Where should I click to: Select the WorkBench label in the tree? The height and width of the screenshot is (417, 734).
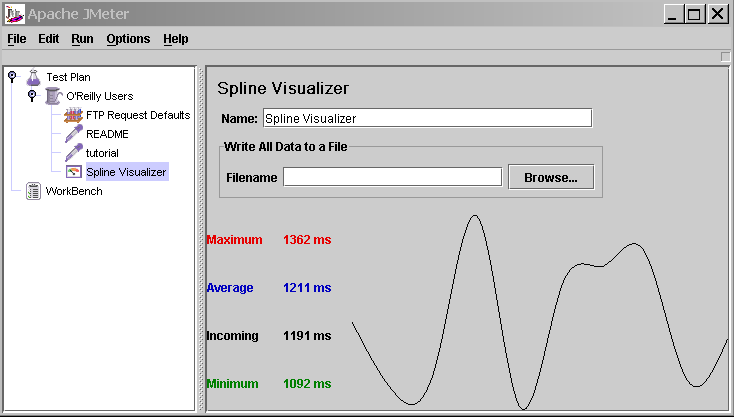74,191
